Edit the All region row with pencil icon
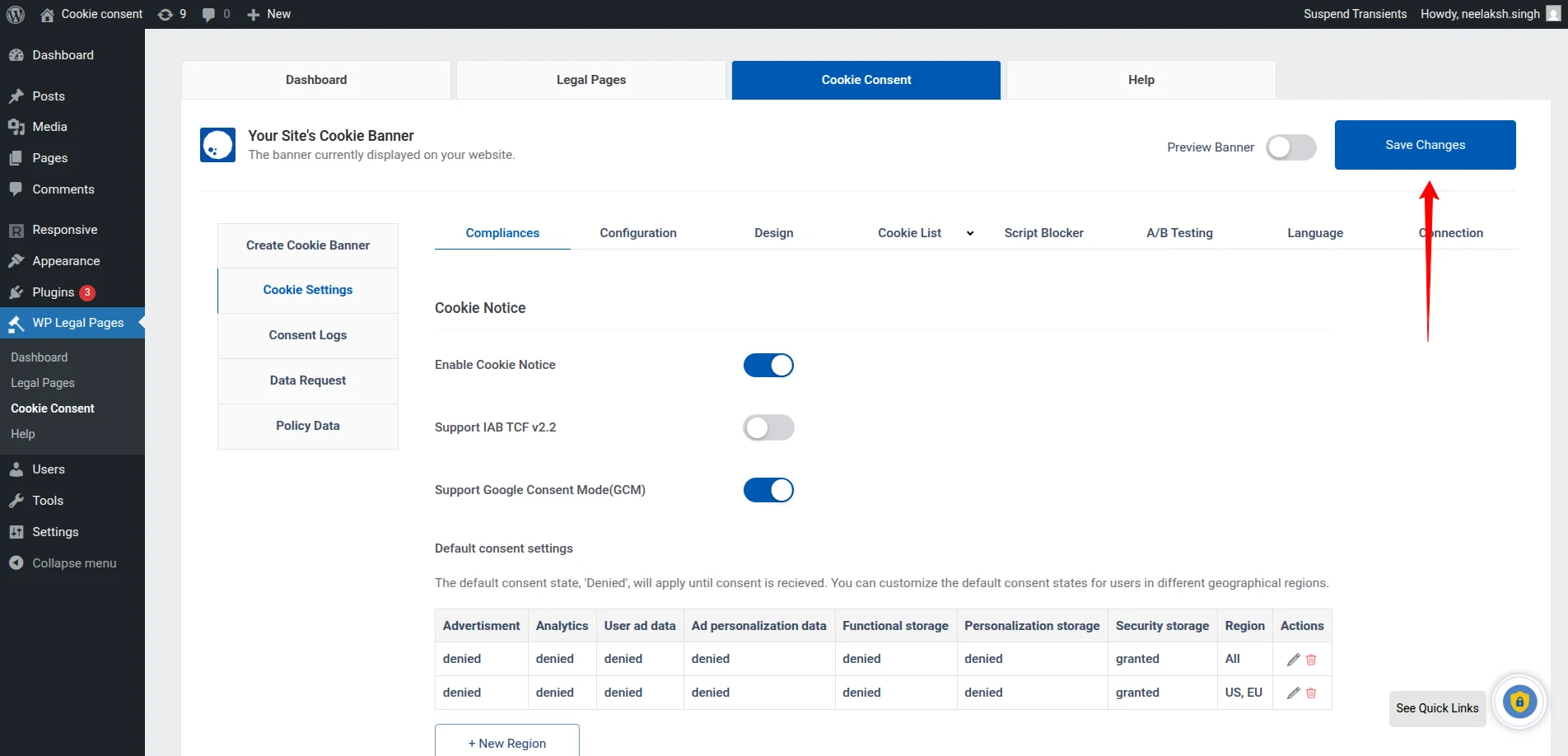 [x=1292, y=659]
